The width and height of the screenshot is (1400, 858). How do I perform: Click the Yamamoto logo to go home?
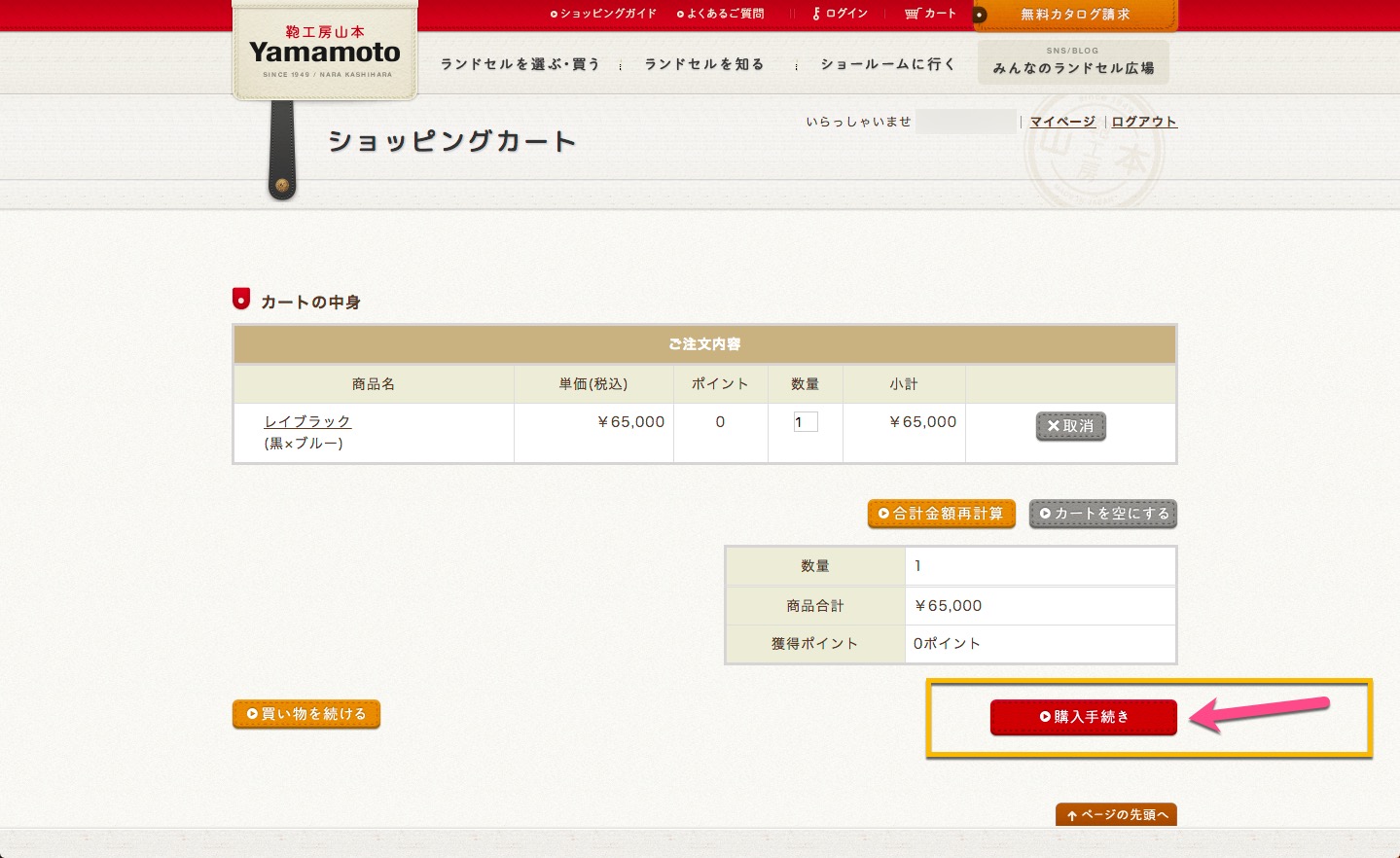(x=324, y=53)
